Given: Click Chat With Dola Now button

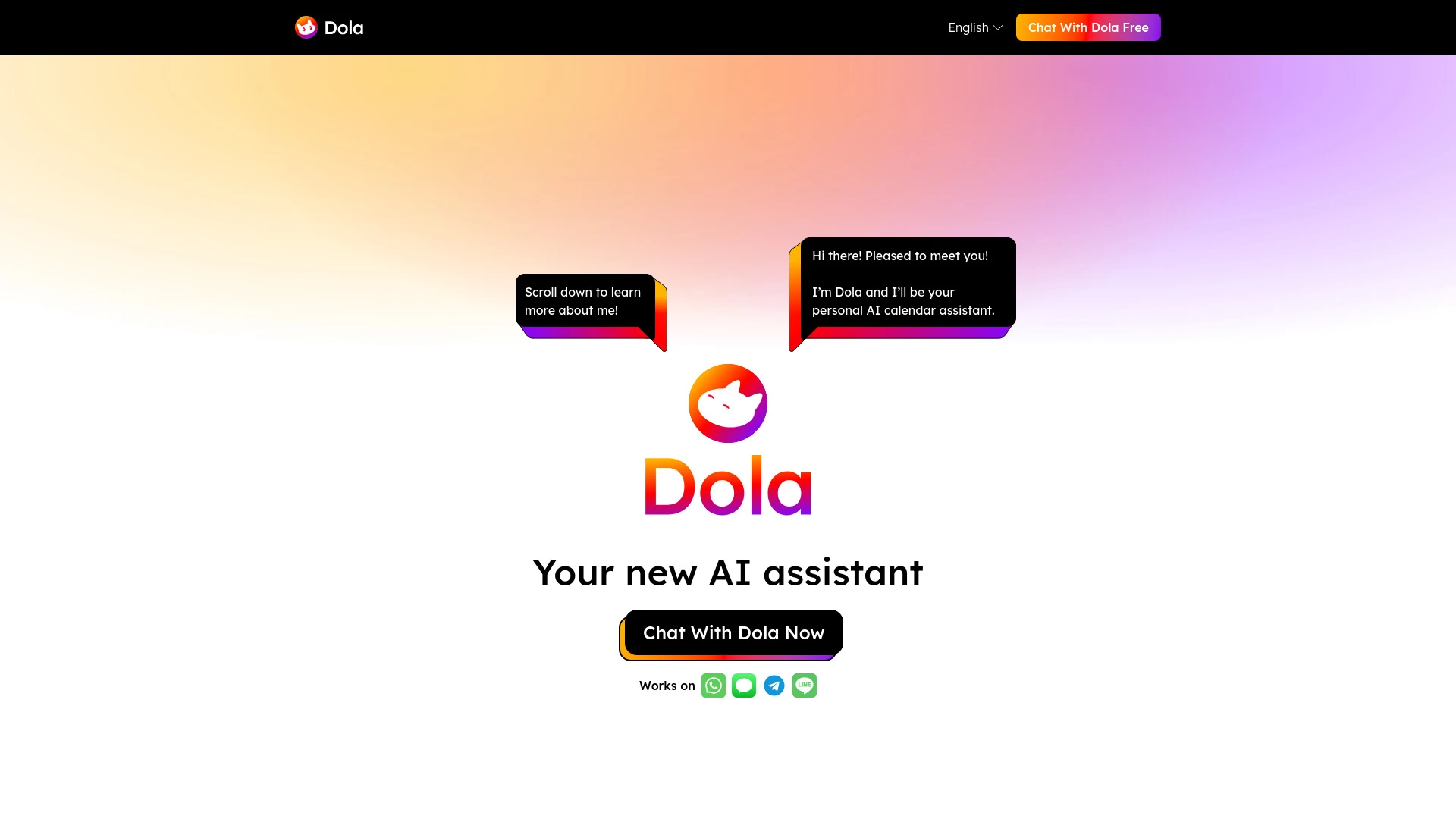Looking at the screenshot, I should click(x=733, y=632).
